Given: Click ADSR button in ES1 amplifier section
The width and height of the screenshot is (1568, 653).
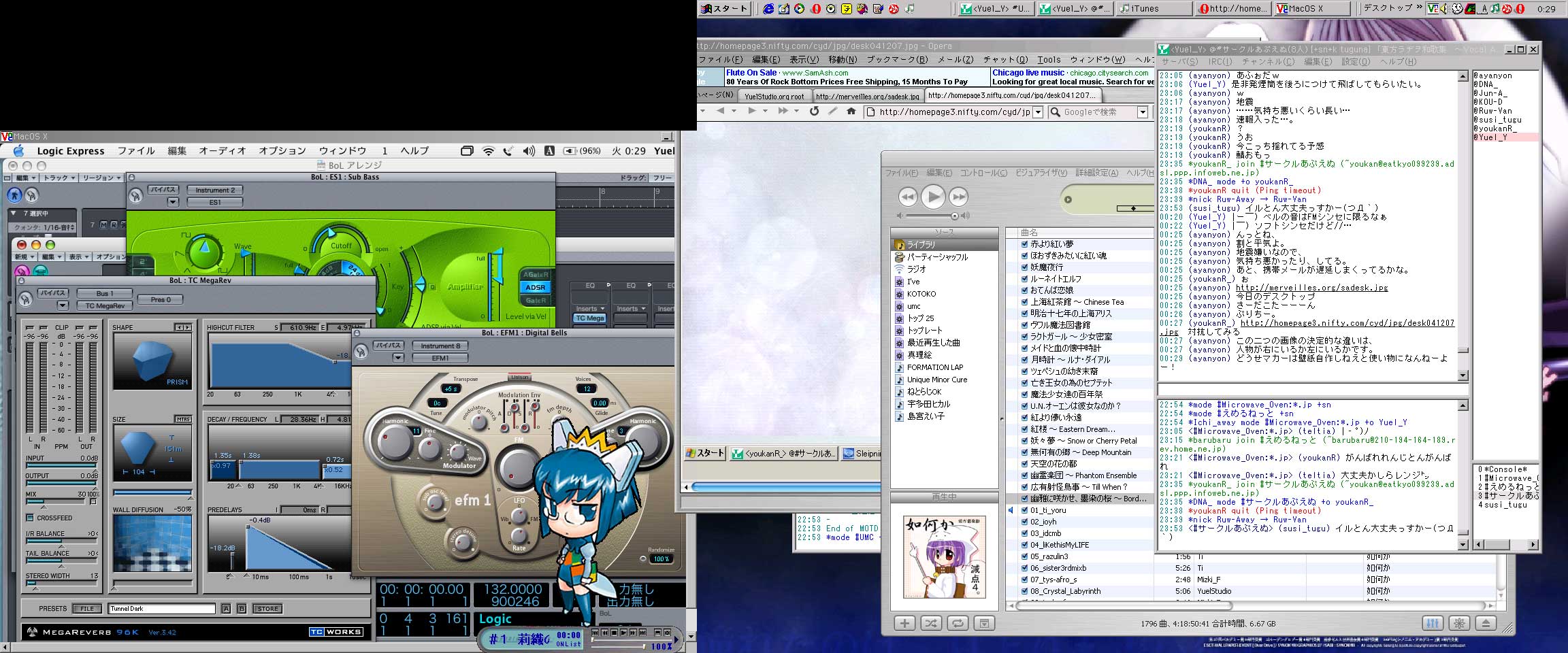Looking at the screenshot, I should [536, 287].
